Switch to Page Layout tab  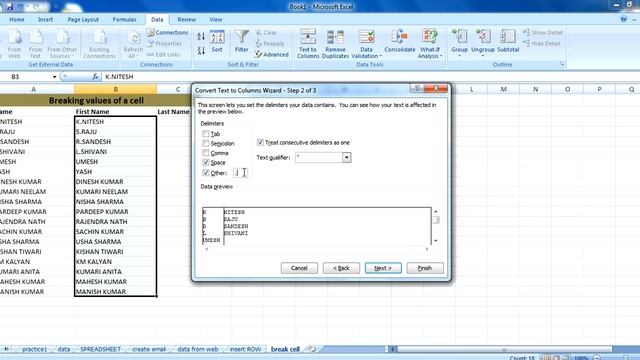(83, 20)
